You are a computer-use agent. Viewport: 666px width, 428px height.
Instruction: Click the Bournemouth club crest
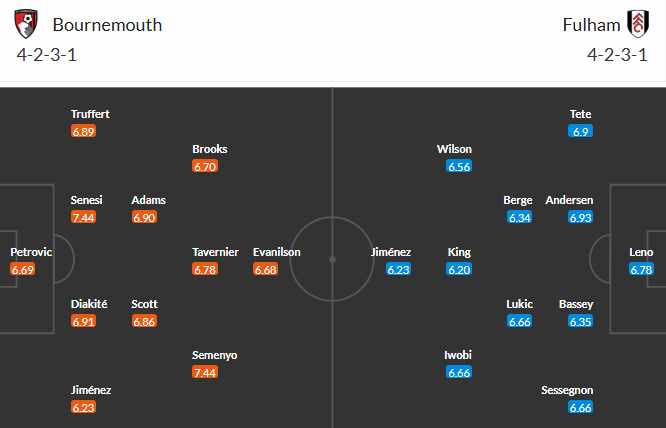[x=28, y=24]
